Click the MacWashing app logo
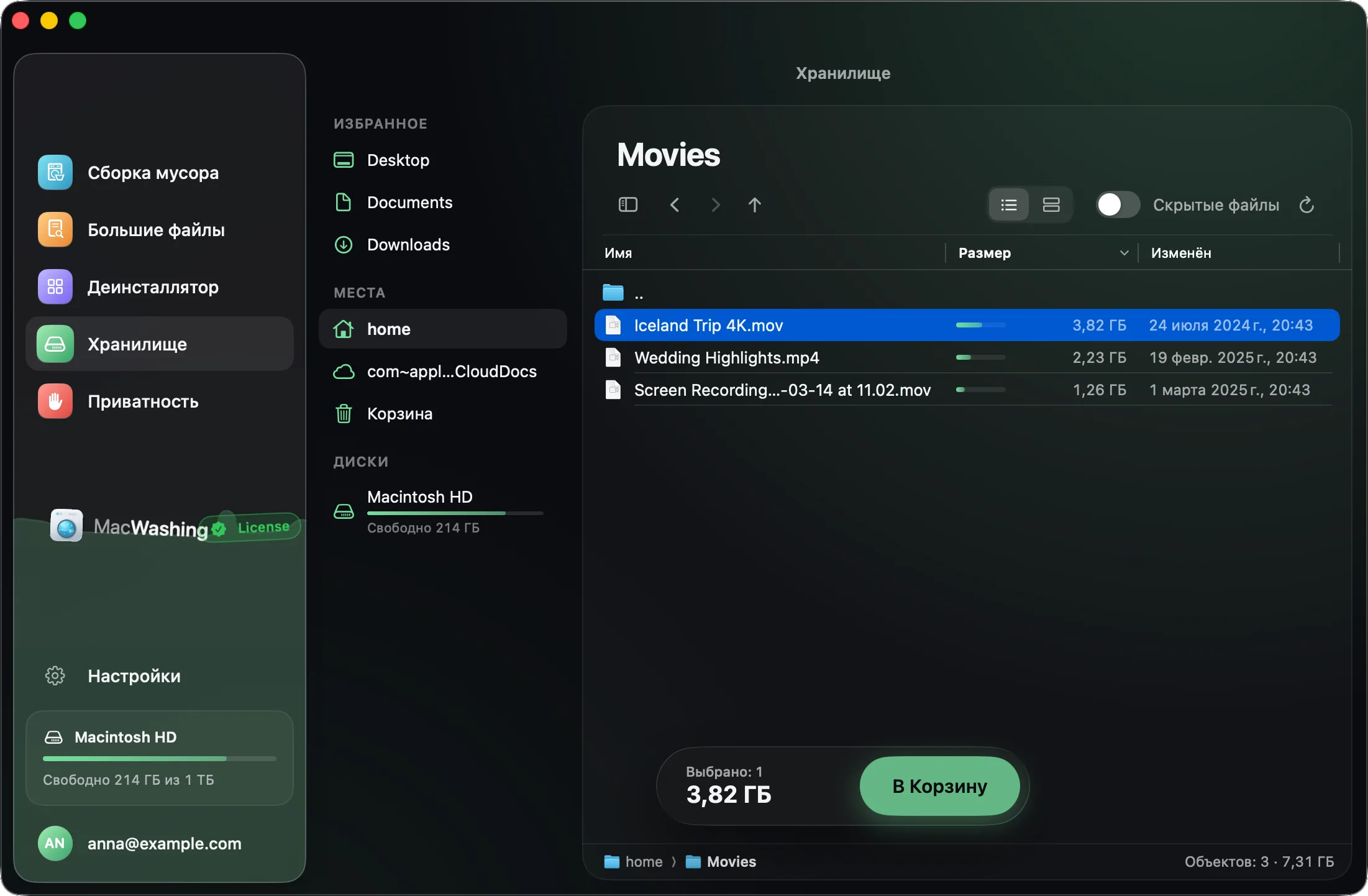The image size is (1368, 896). click(x=66, y=525)
